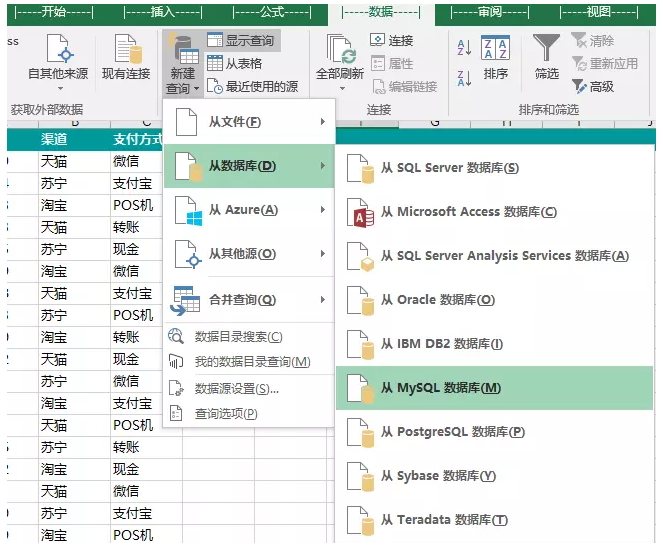Choose 从 Oracle 数据库(O)
Viewport: 663px width, 549px height.
click(x=495, y=300)
